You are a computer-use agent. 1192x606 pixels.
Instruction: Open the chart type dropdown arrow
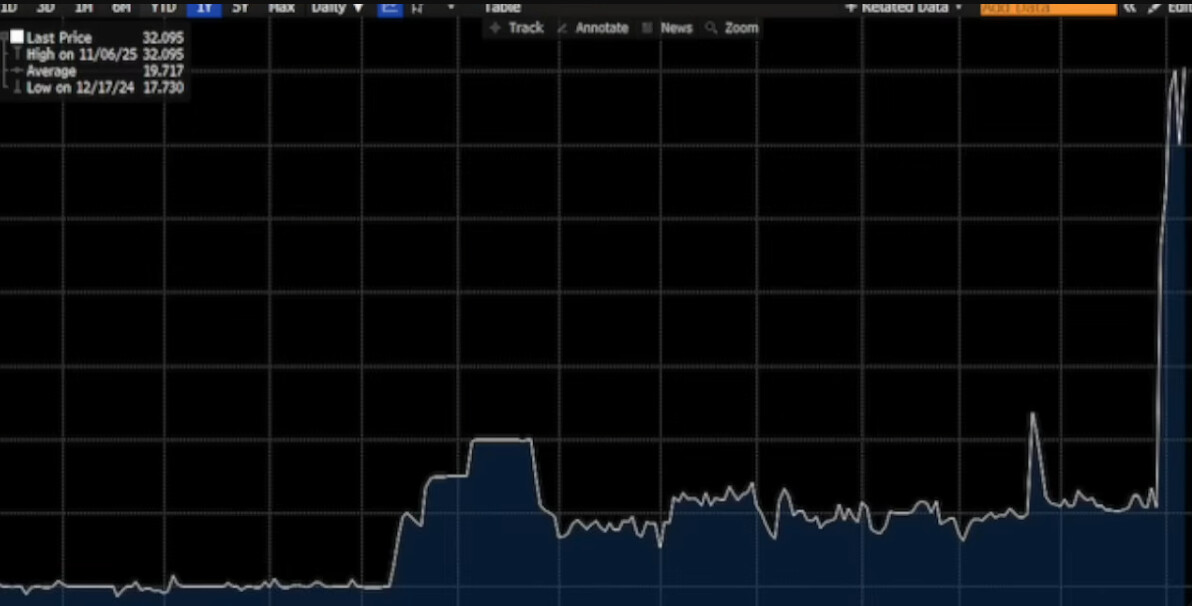coord(451,8)
